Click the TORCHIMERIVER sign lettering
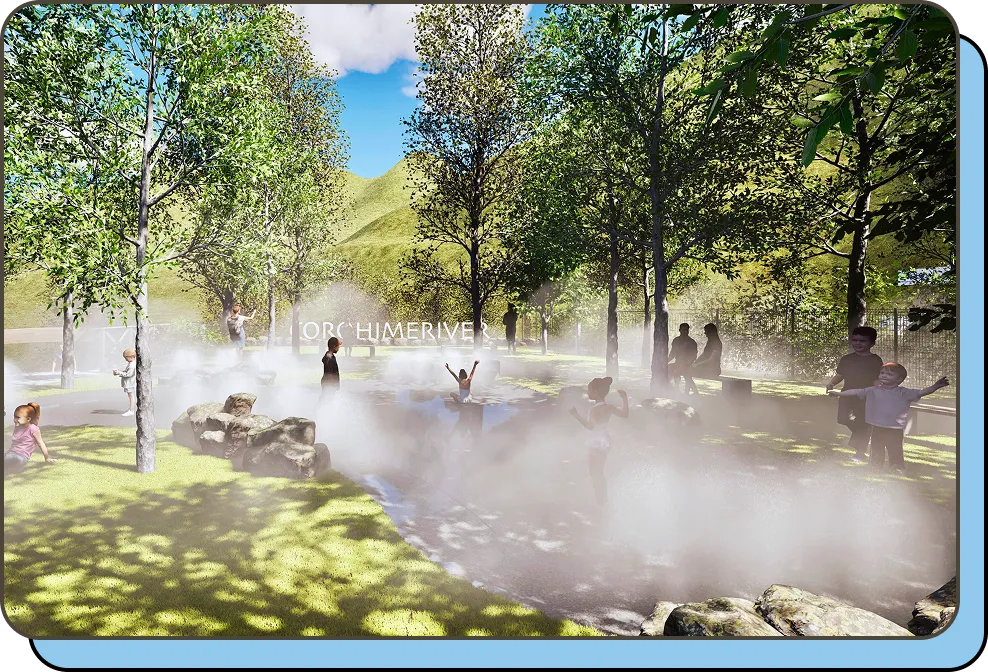The height and width of the screenshot is (672, 988). coord(390,330)
